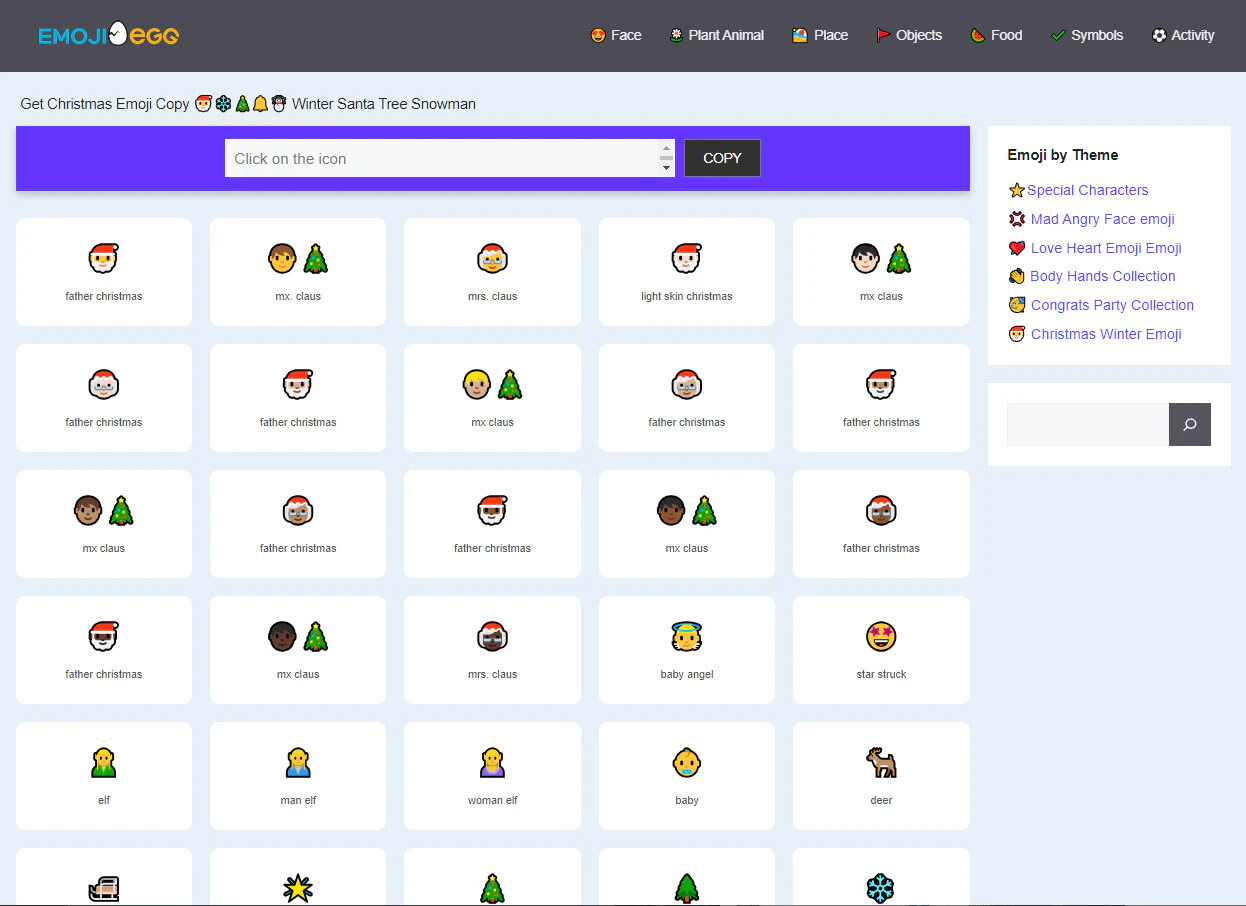
Task: Select the father christmas emoji in the first card
Action: pos(104,257)
